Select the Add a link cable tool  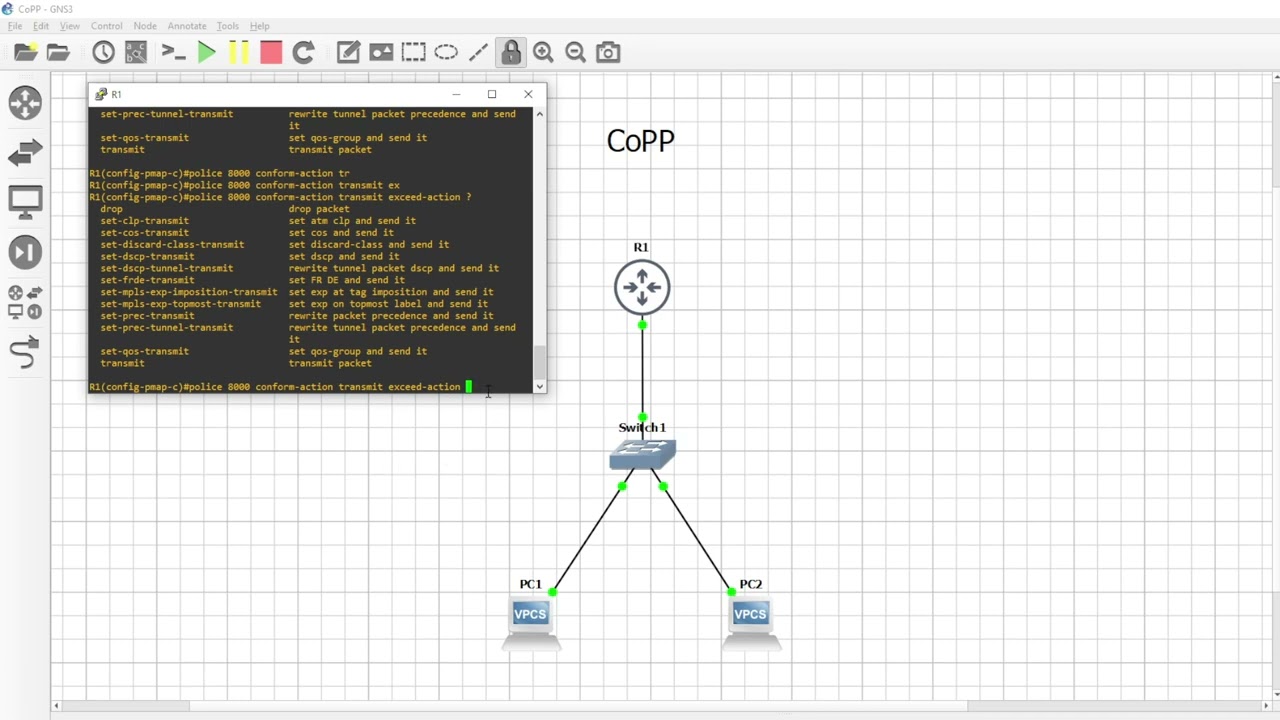pyautogui.click(x=25, y=352)
